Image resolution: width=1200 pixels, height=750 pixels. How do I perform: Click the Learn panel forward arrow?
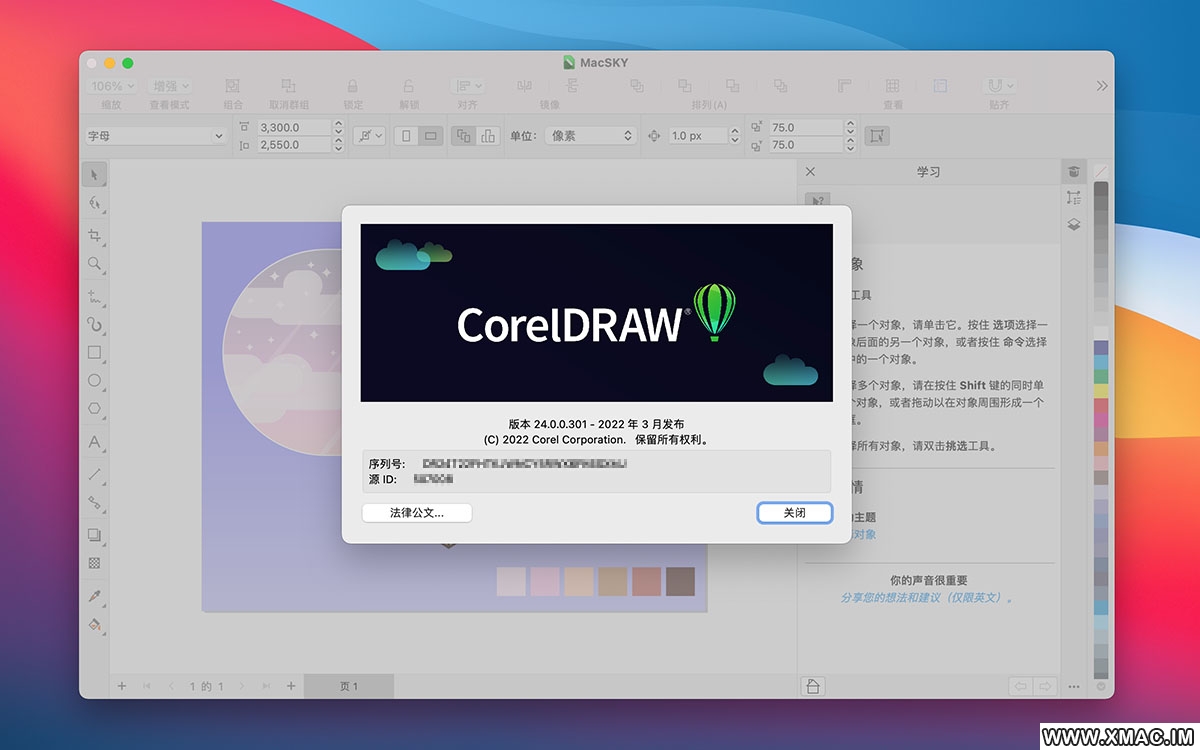tap(1045, 686)
